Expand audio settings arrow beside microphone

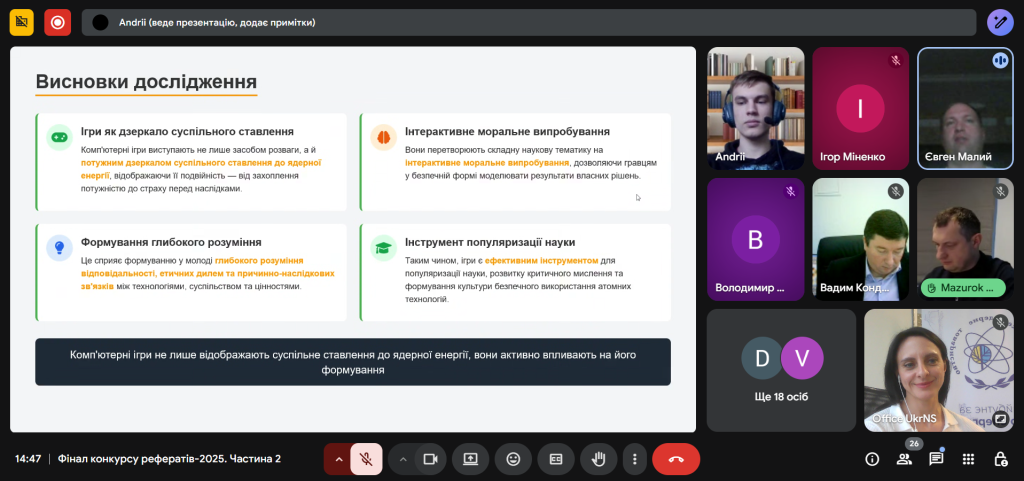pyautogui.click(x=338, y=459)
